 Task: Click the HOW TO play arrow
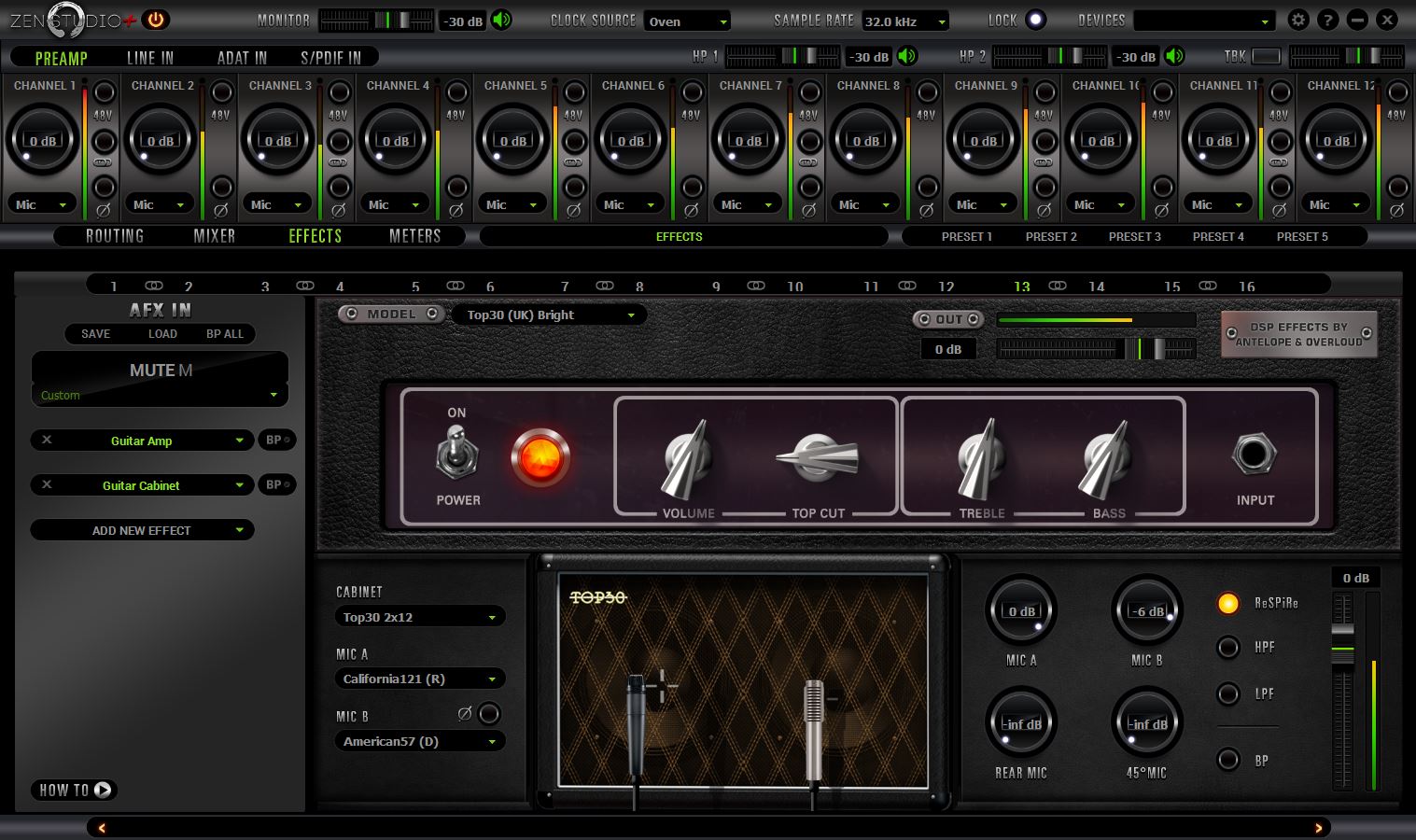click(x=103, y=790)
